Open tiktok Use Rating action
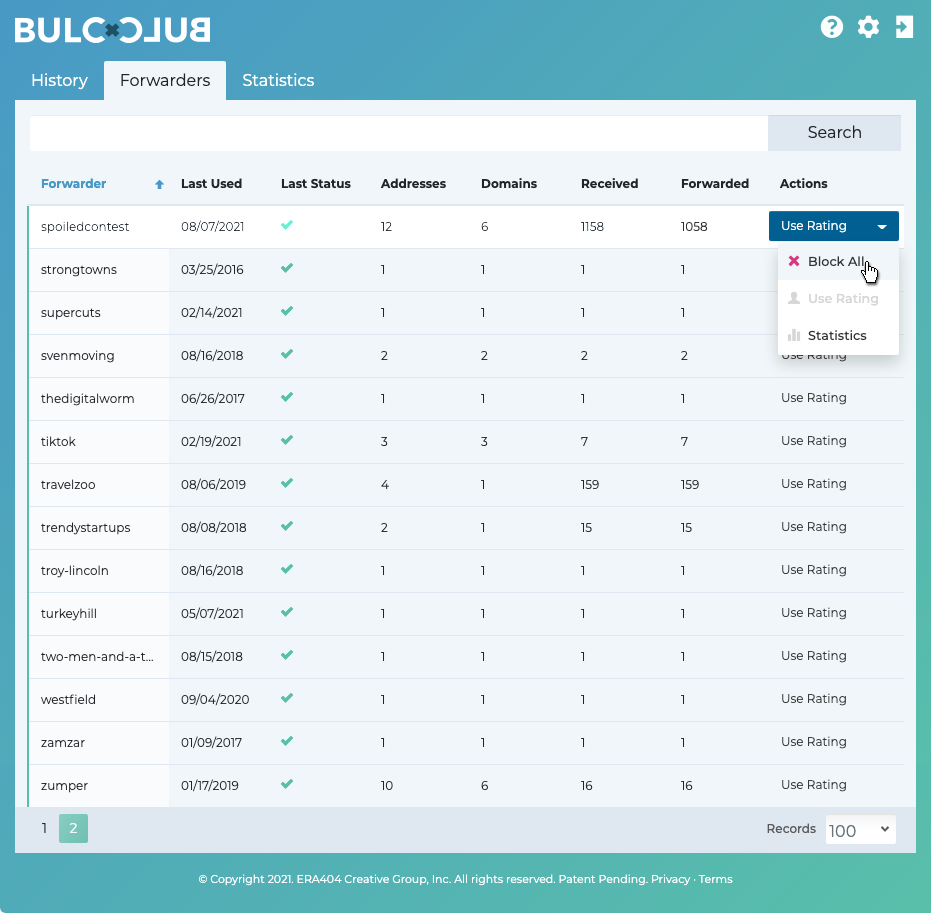Image resolution: width=931 pixels, height=913 pixels. [813, 440]
